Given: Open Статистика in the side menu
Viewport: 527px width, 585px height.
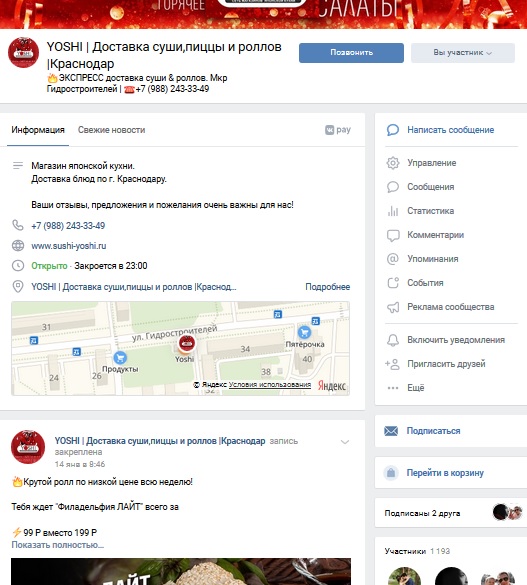Looking at the screenshot, I should click(430, 211).
